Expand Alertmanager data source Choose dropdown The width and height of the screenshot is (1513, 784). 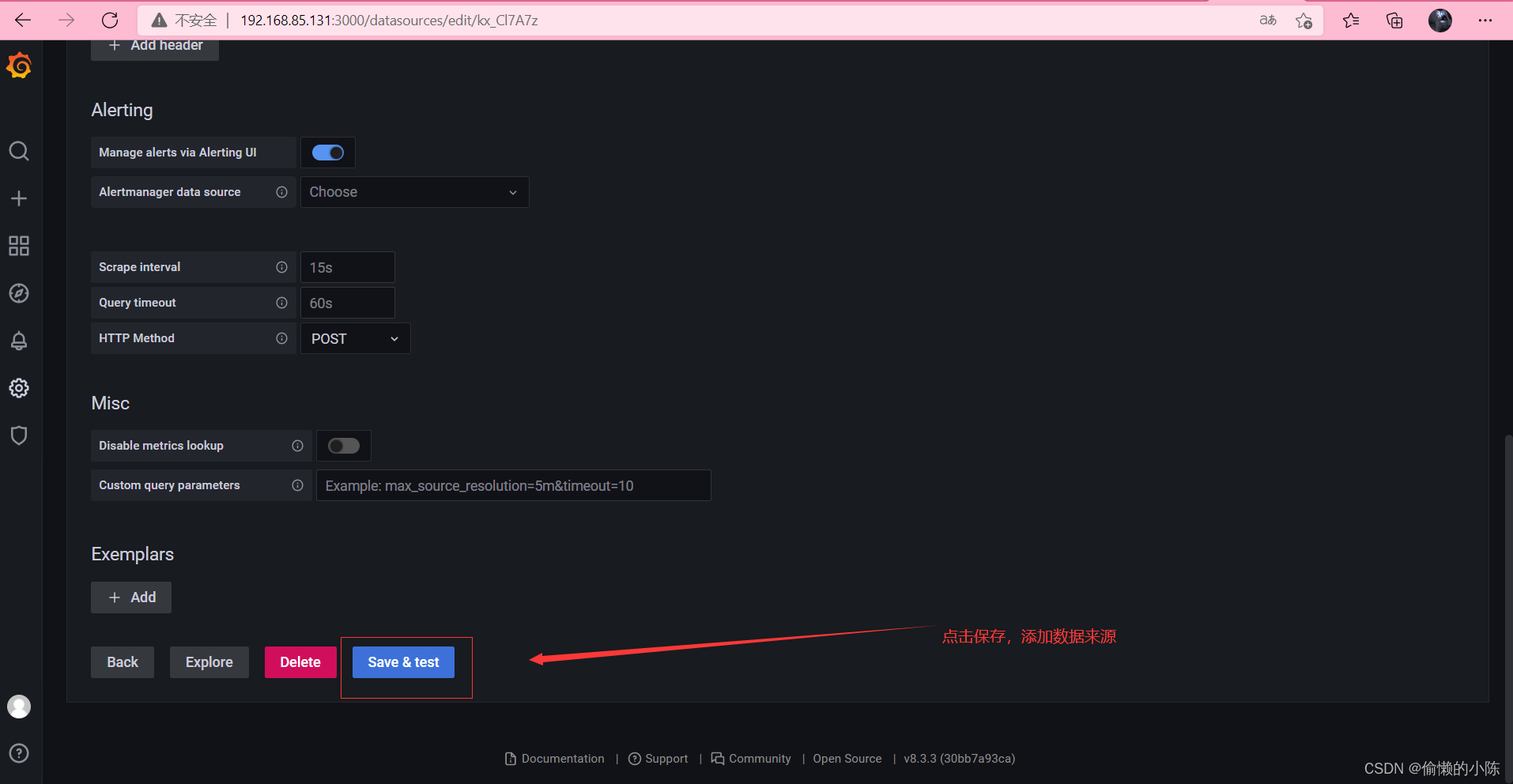(415, 192)
